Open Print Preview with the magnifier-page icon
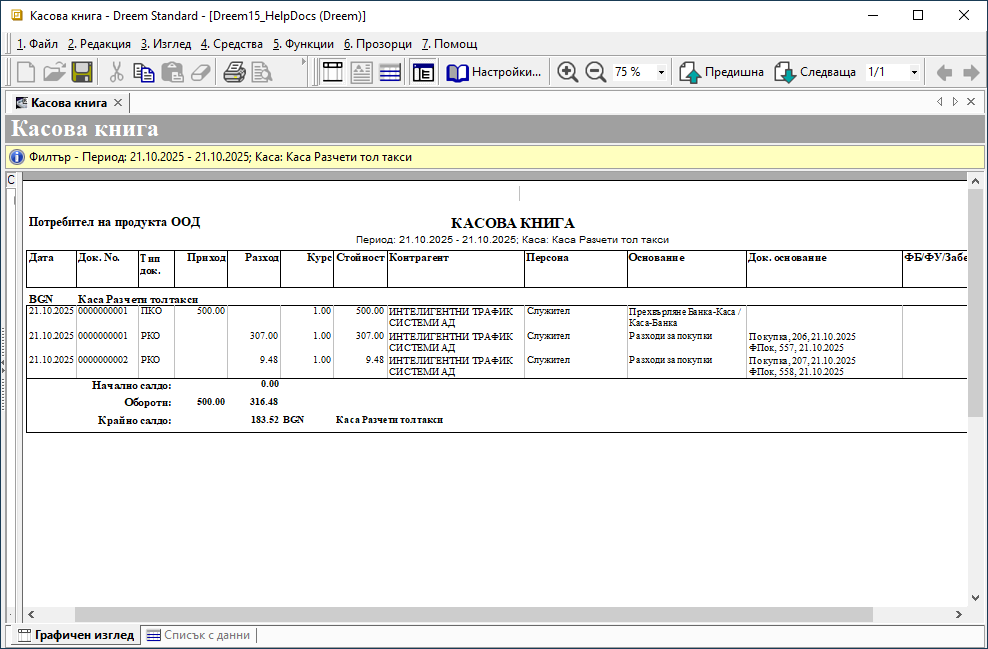 pyautogui.click(x=262, y=72)
